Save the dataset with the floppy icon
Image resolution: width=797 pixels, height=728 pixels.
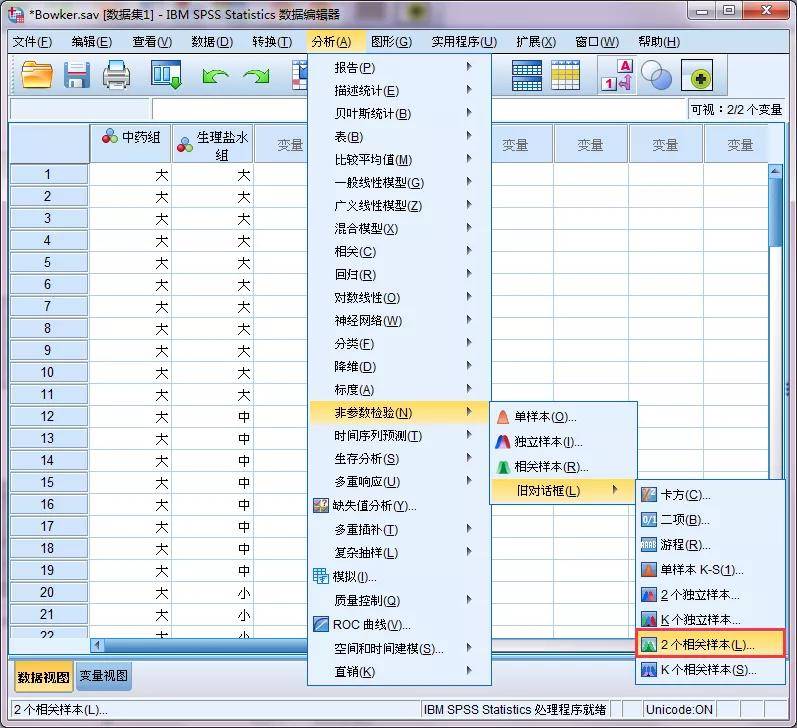click(x=77, y=75)
